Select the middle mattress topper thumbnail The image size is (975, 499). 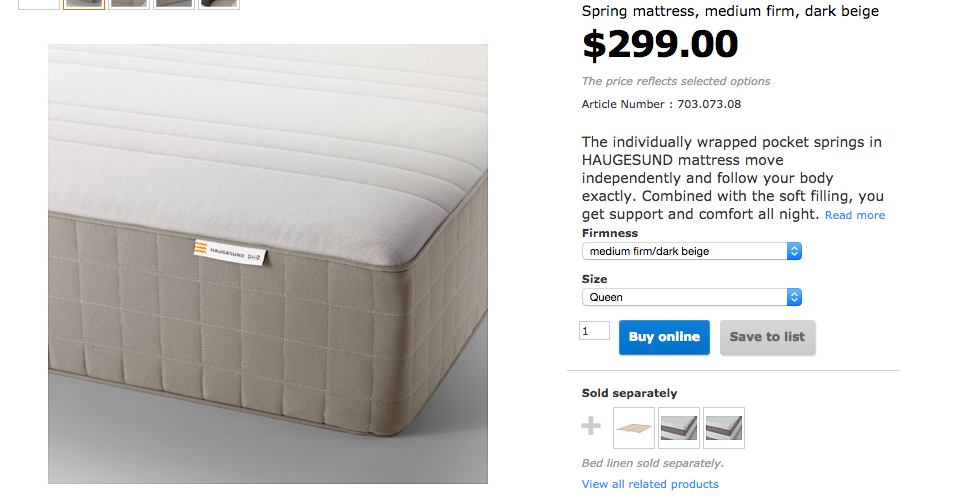coord(679,428)
